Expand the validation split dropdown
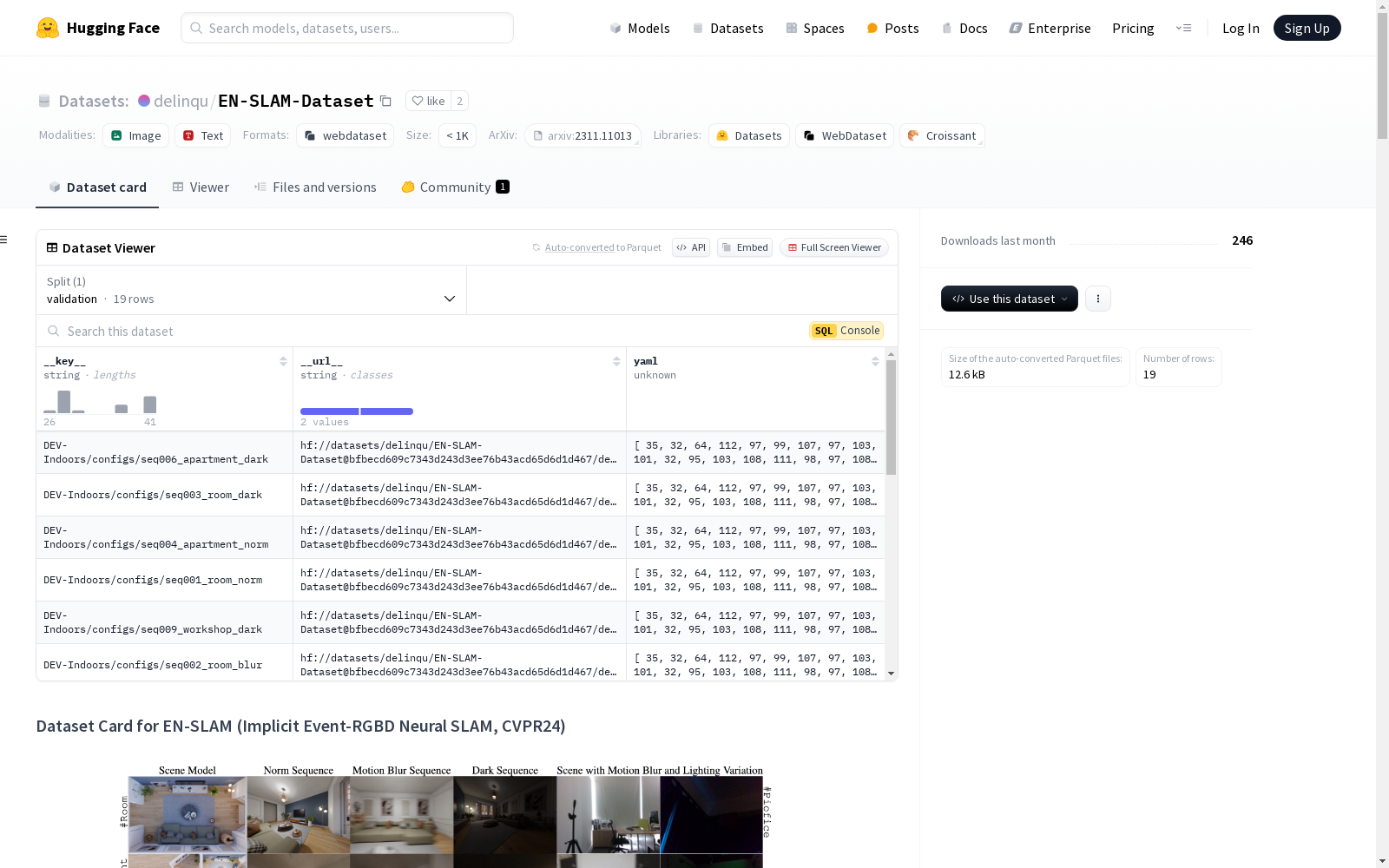 point(251,290)
